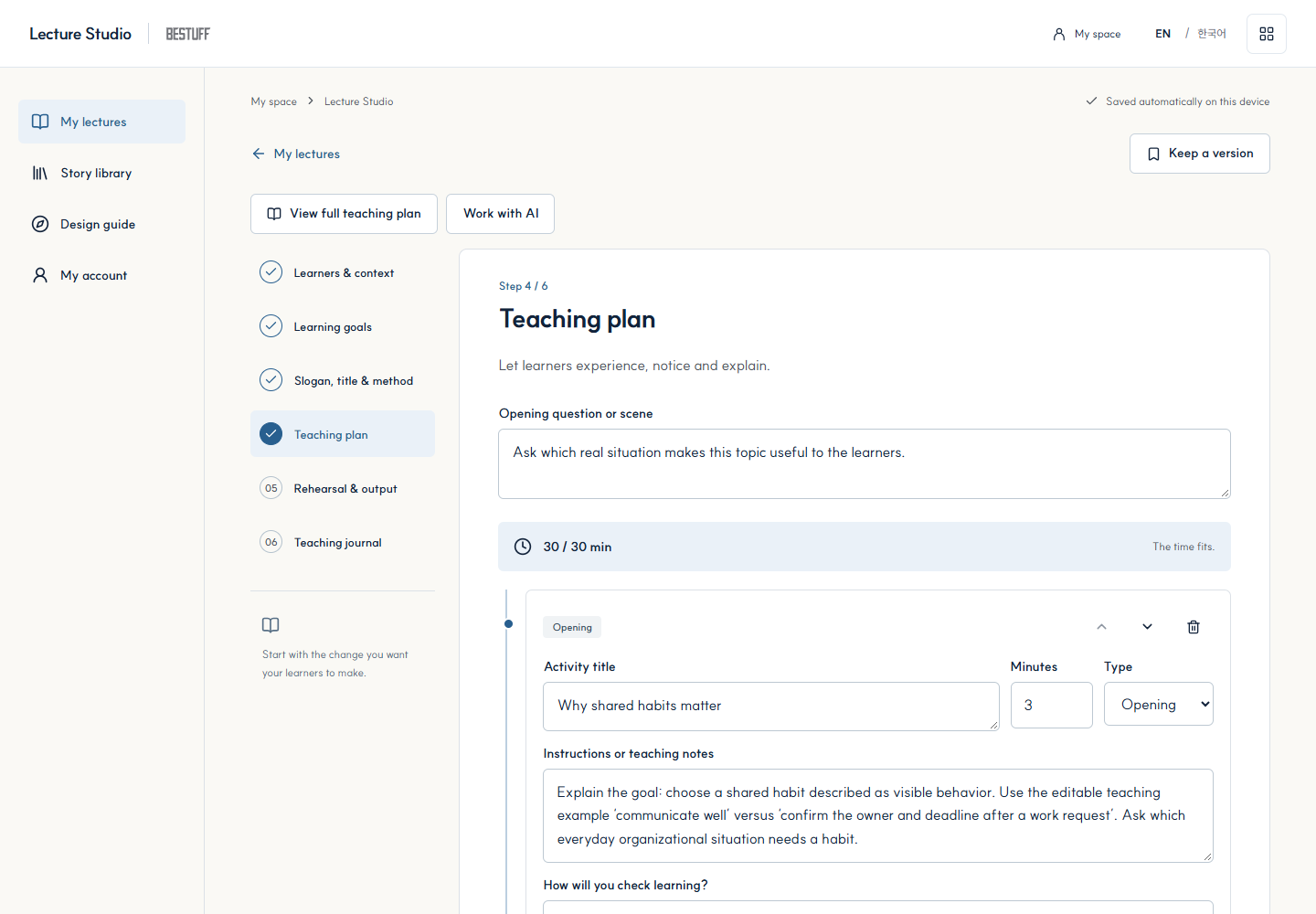Open Design guide in sidebar

pos(101,224)
